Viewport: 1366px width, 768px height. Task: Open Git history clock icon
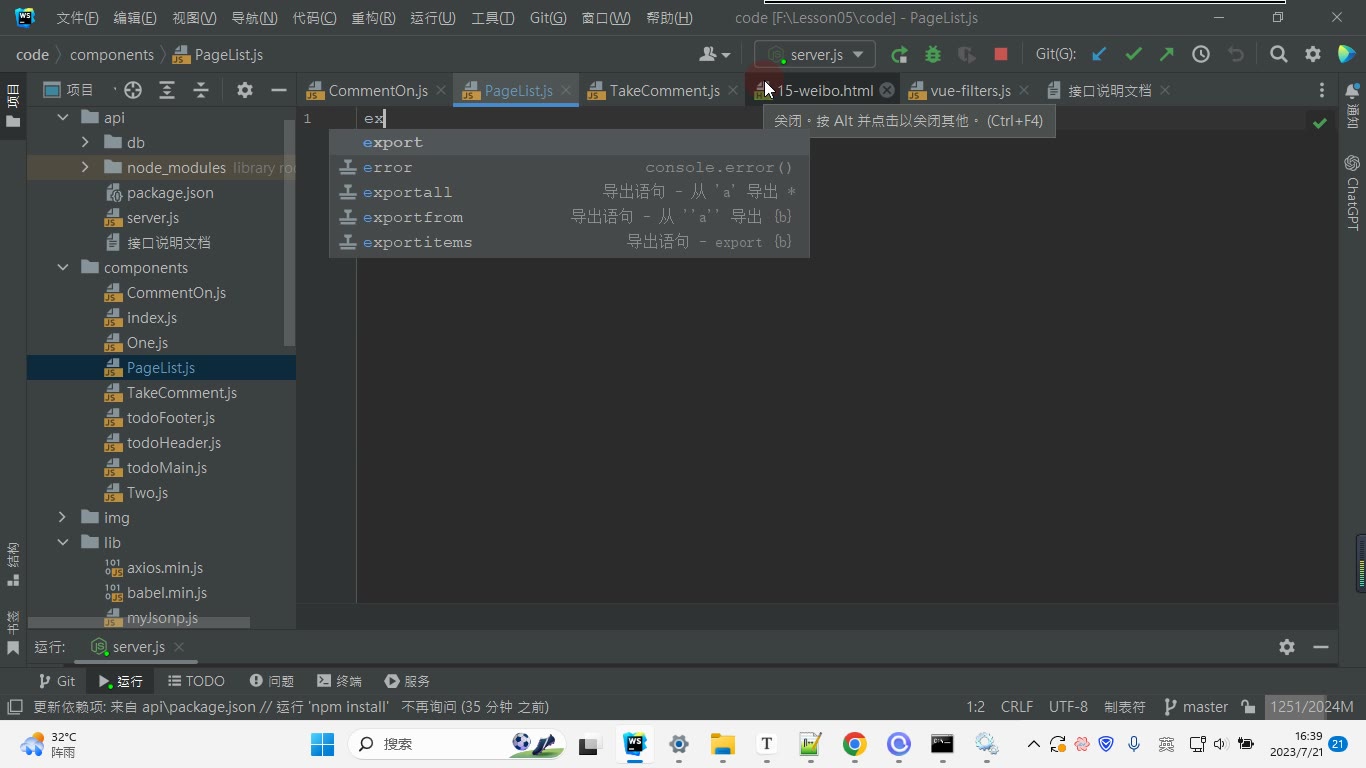coord(1201,55)
